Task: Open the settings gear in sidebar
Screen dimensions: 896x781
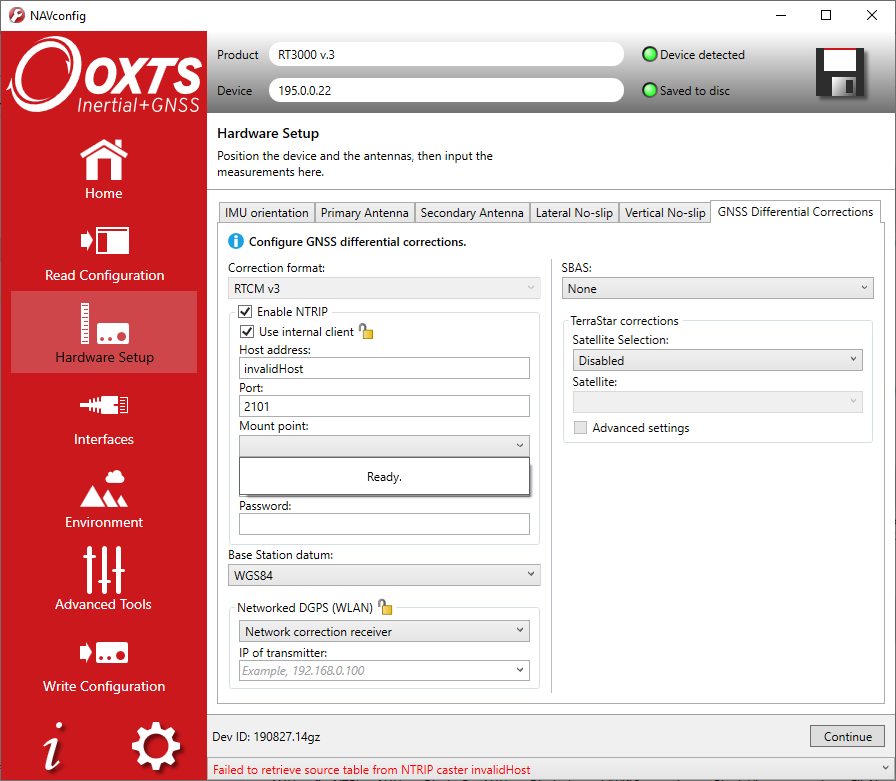Action: pyautogui.click(x=155, y=746)
